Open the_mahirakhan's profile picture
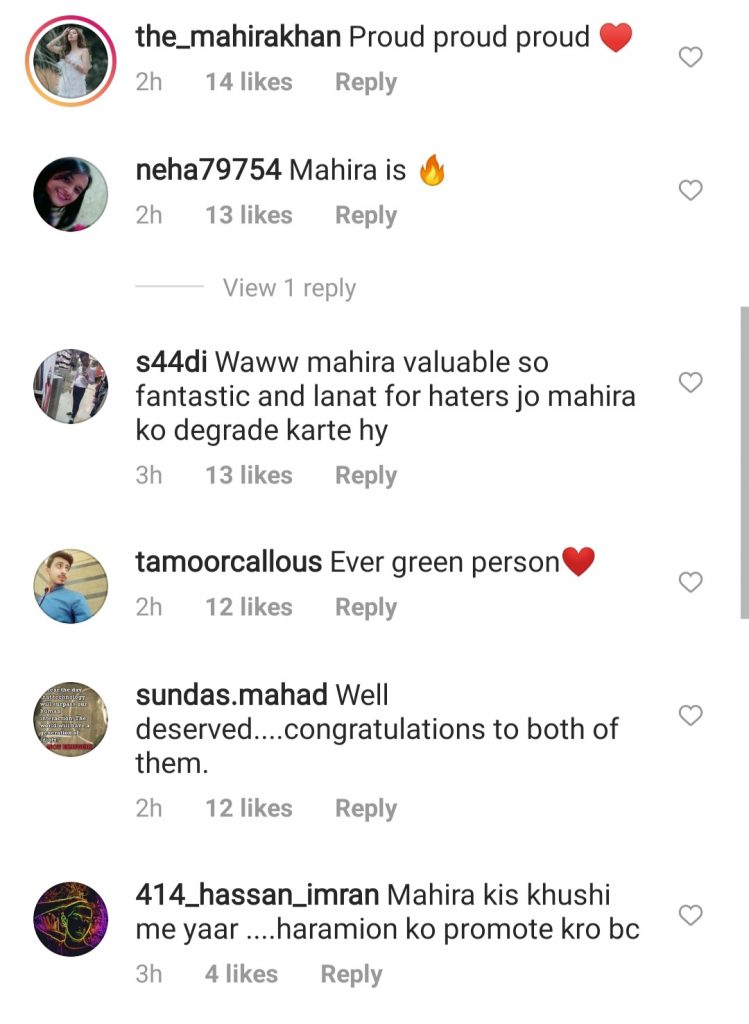 (71, 61)
